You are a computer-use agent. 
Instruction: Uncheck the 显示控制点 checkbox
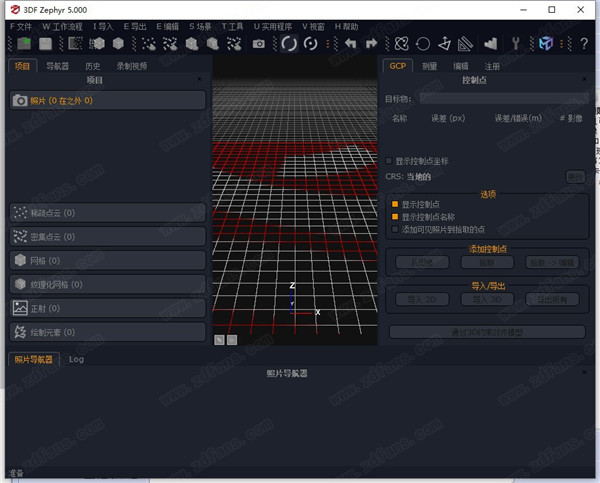point(395,204)
